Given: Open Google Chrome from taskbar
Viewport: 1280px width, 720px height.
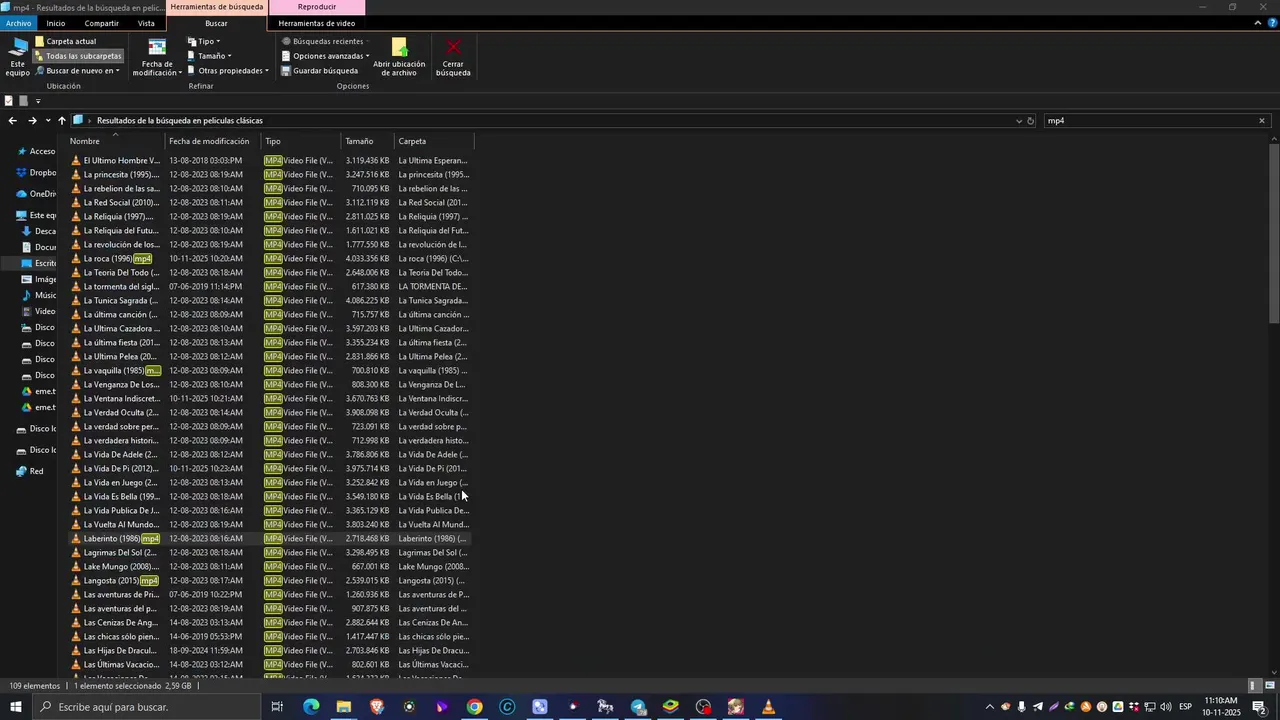Looking at the screenshot, I should click(474, 707).
